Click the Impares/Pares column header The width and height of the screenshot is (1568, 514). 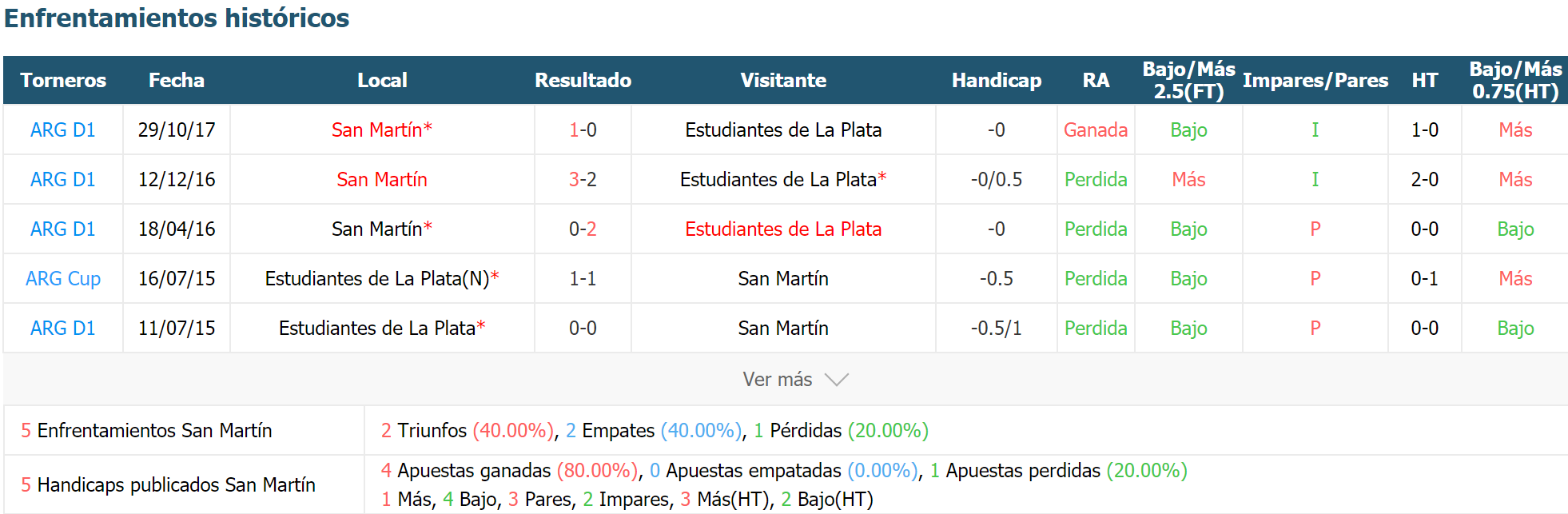click(1315, 80)
